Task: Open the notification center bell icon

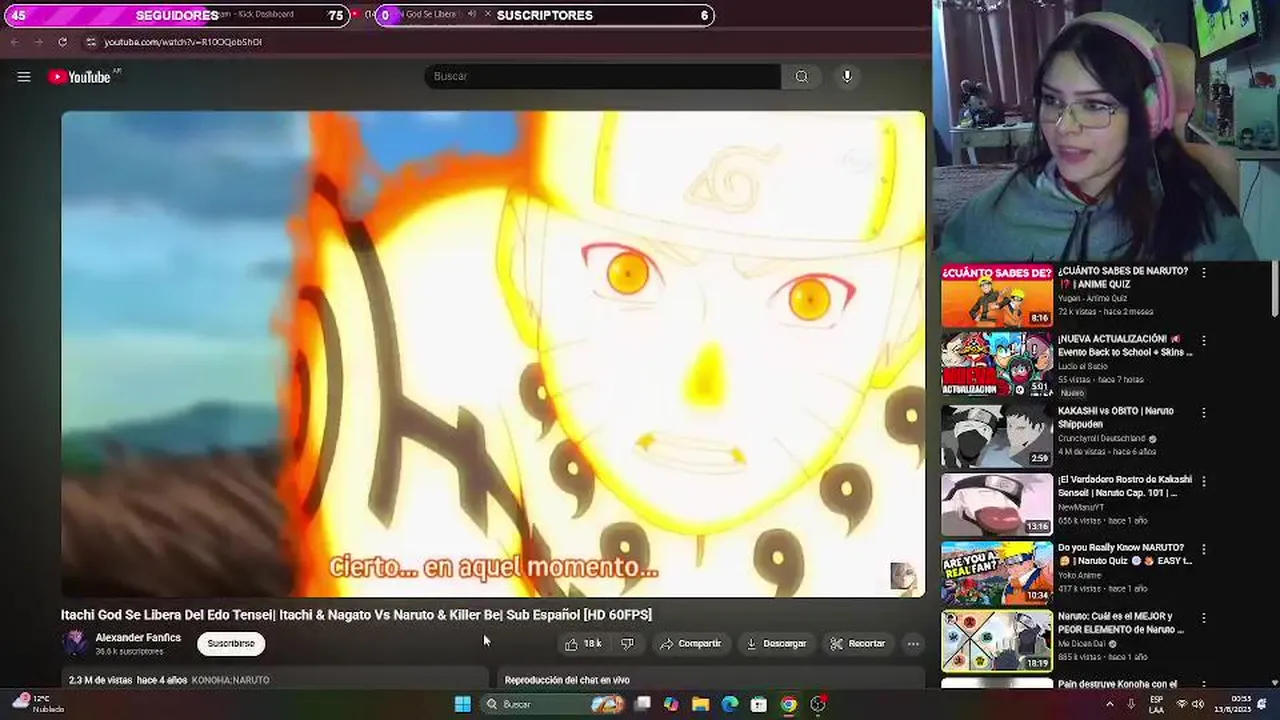Action: pos(1262,704)
